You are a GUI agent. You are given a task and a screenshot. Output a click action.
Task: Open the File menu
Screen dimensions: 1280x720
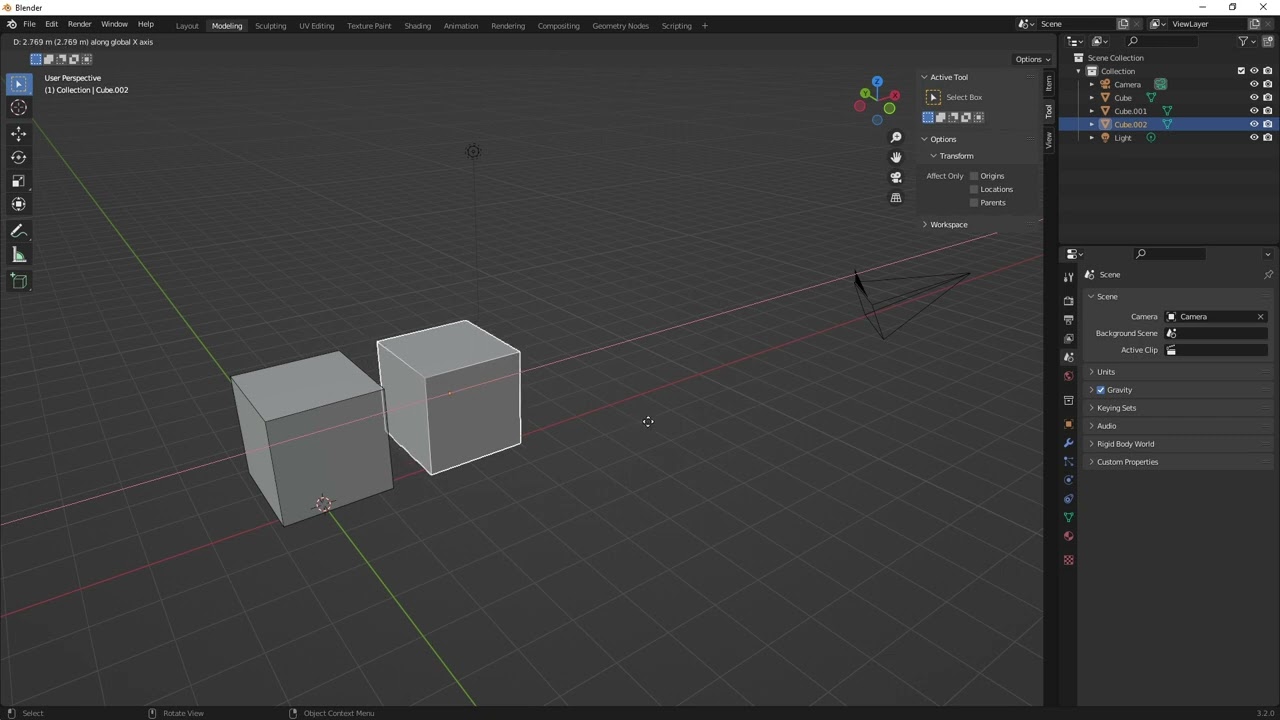point(29,24)
